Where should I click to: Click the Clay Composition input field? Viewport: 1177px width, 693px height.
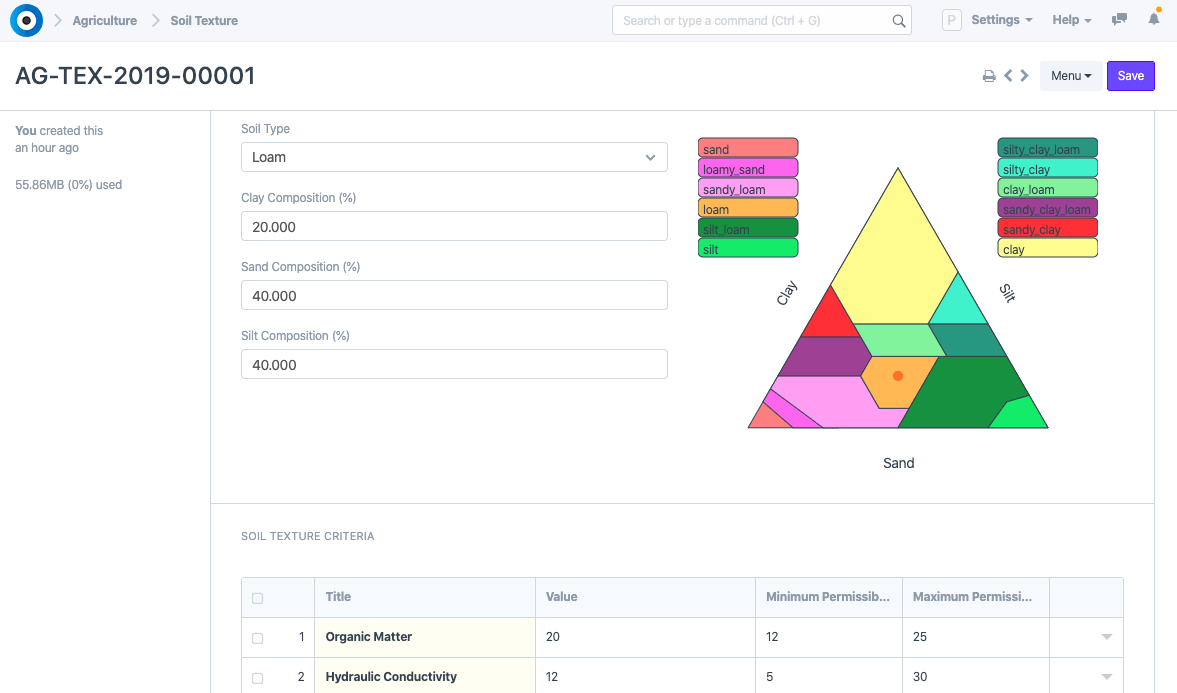[454, 226]
